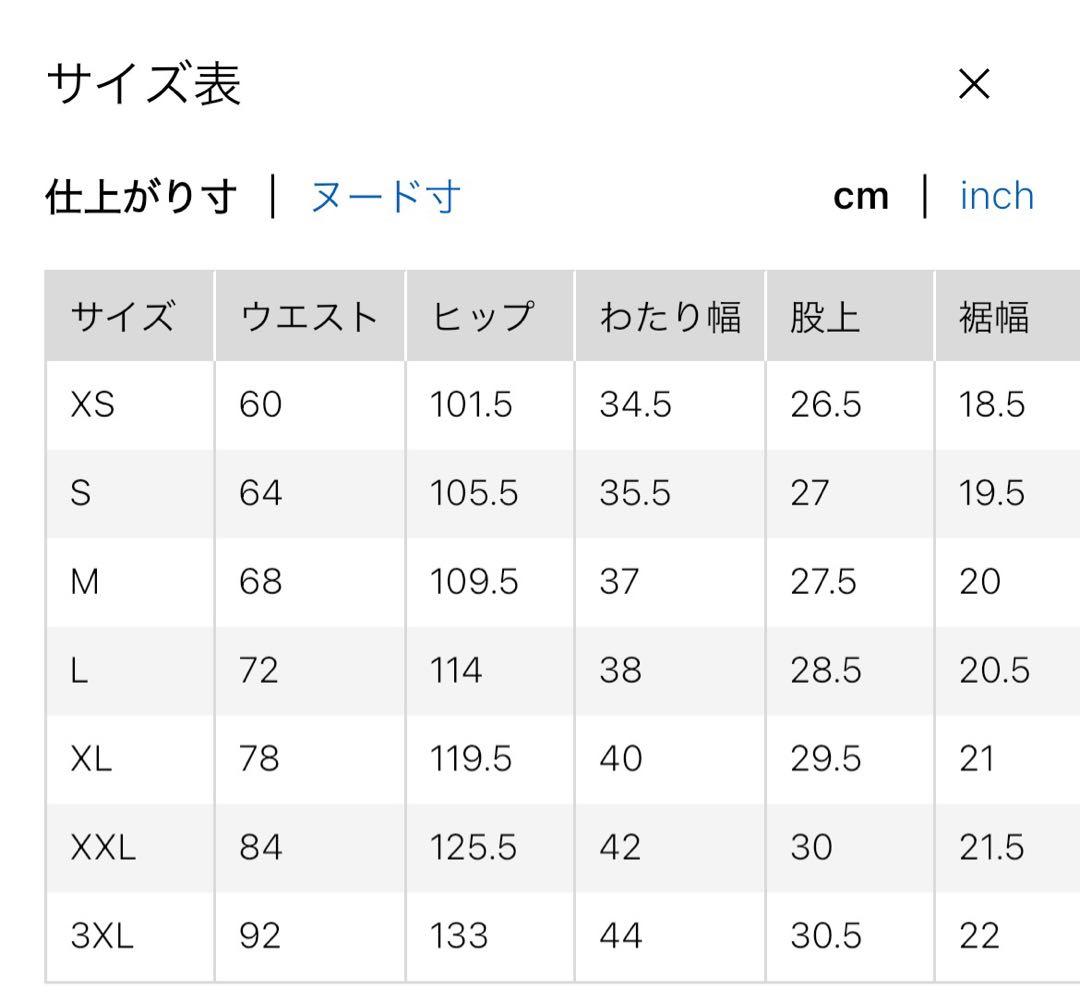Click the ウエスト column header
The height and width of the screenshot is (992, 1080).
[x=309, y=317]
